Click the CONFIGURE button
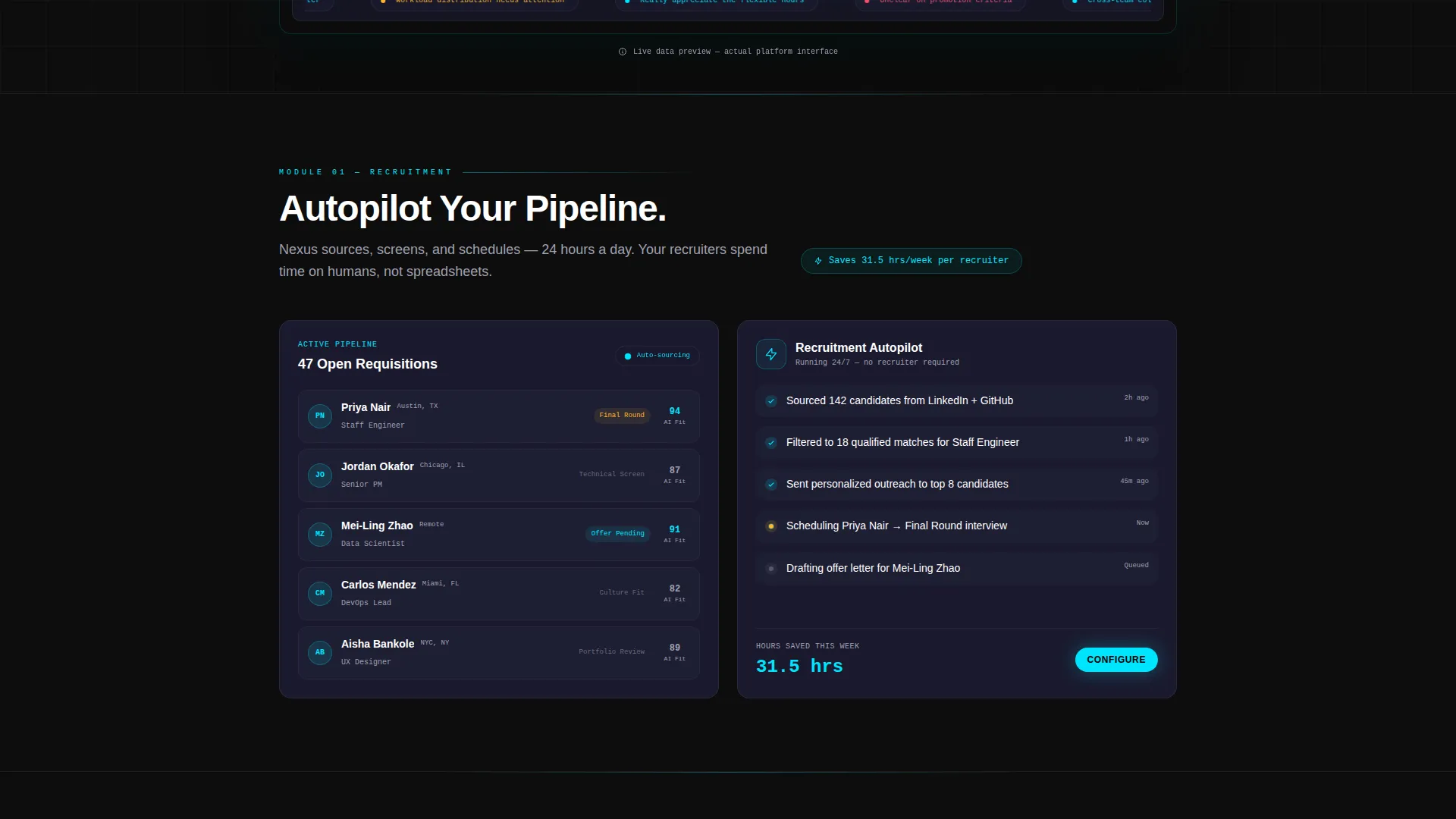 (x=1116, y=660)
